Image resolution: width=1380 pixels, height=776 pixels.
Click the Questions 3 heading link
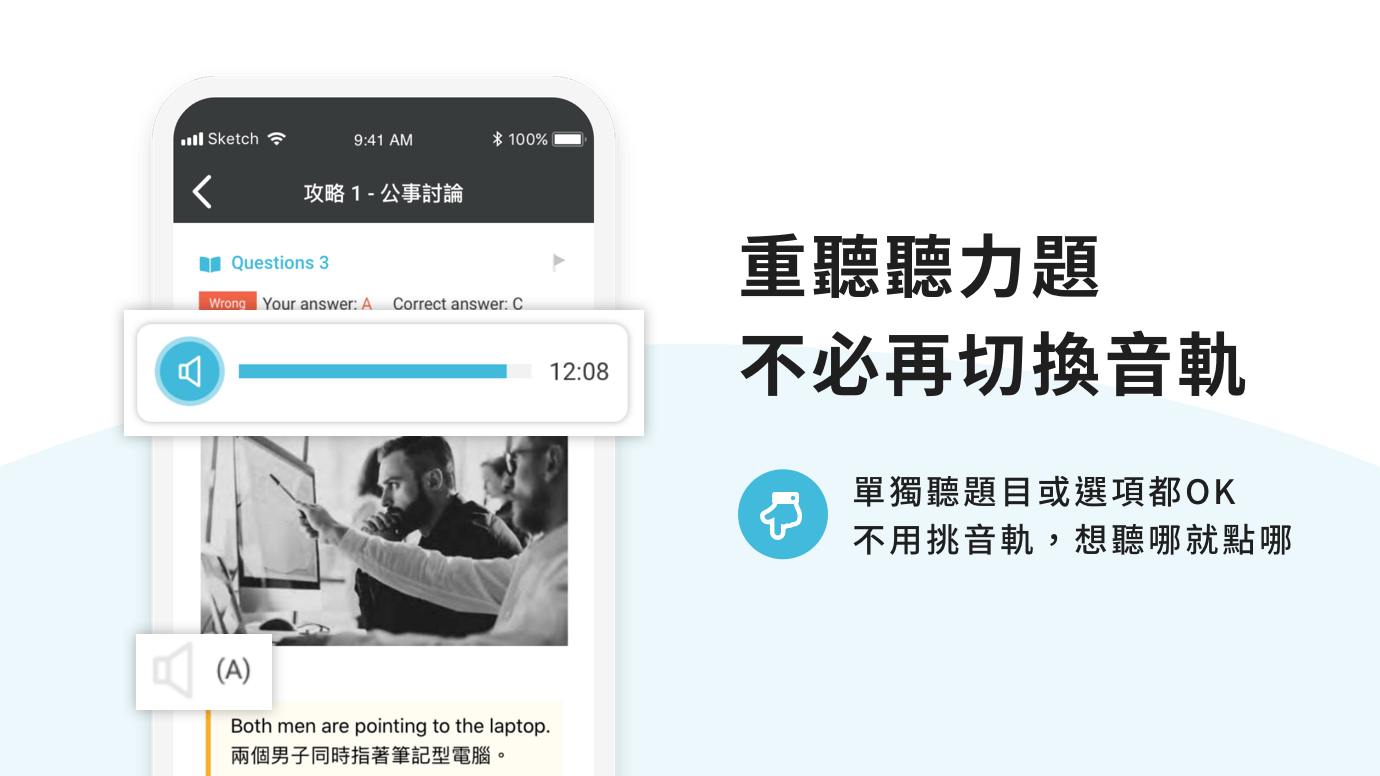(x=280, y=263)
